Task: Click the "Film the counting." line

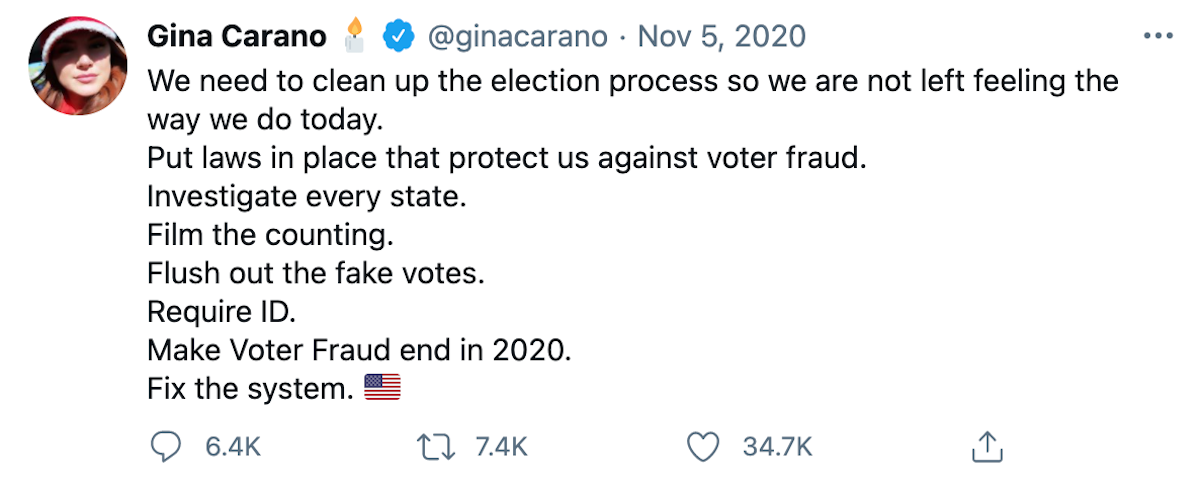Action: [270, 235]
